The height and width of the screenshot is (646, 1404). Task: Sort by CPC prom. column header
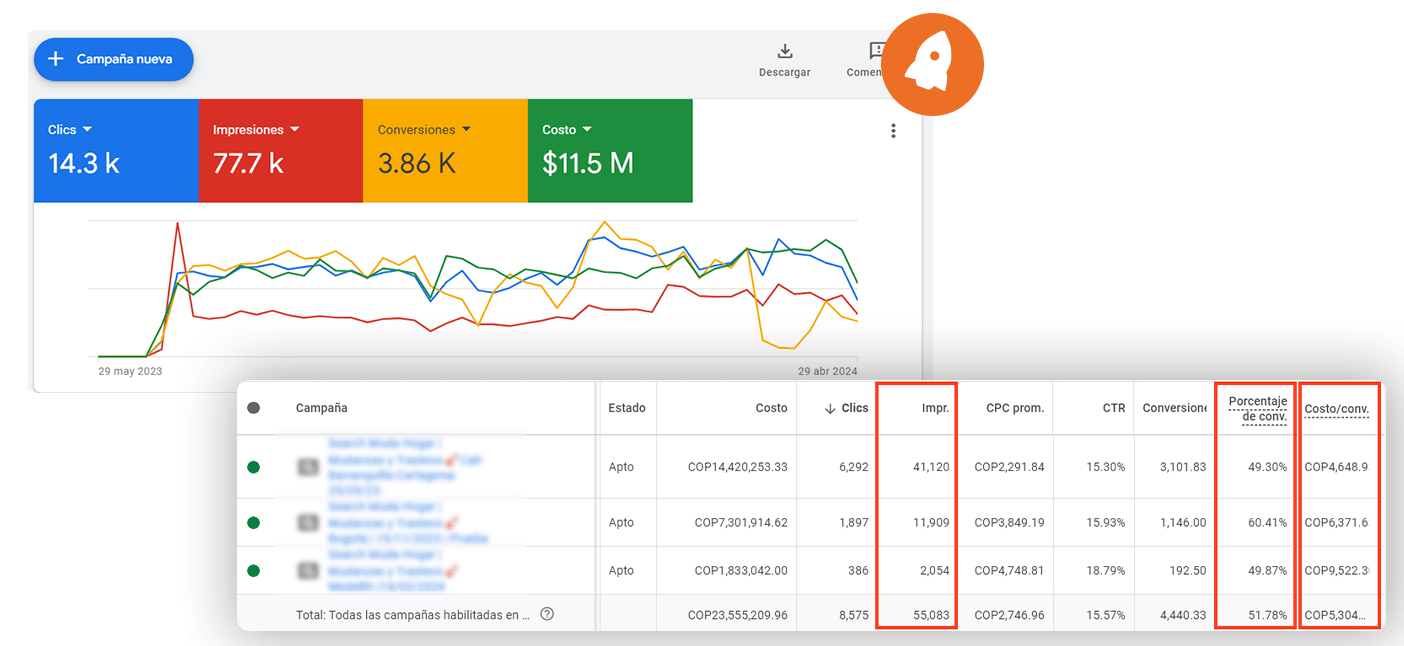pyautogui.click(x=1015, y=408)
